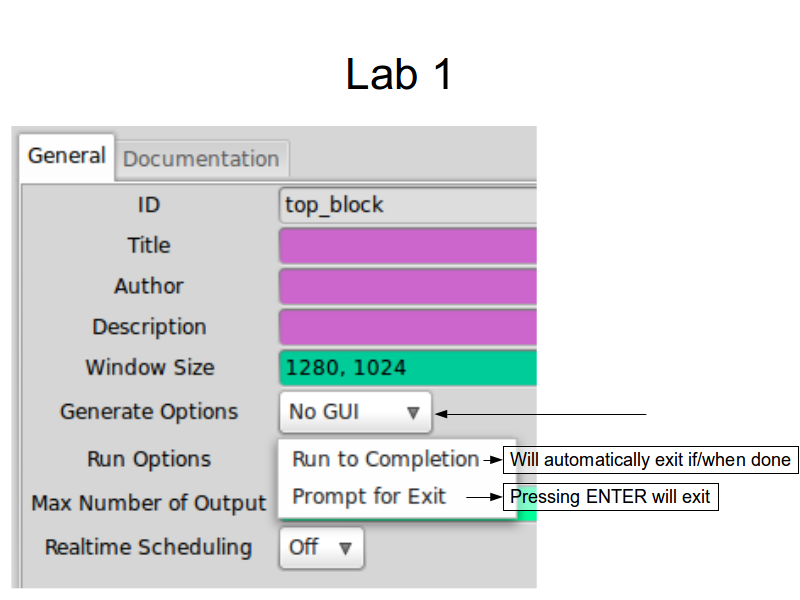Click the Max Number of Output label
The height and width of the screenshot is (600, 800).
click(149, 503)
